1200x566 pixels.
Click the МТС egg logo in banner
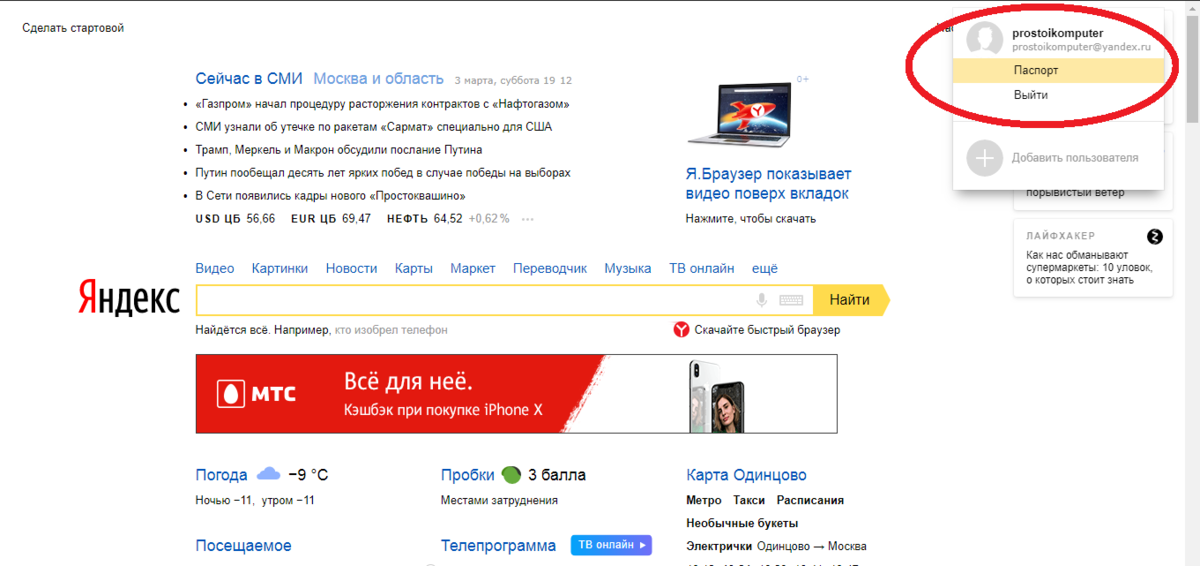[x=232, y=394]
